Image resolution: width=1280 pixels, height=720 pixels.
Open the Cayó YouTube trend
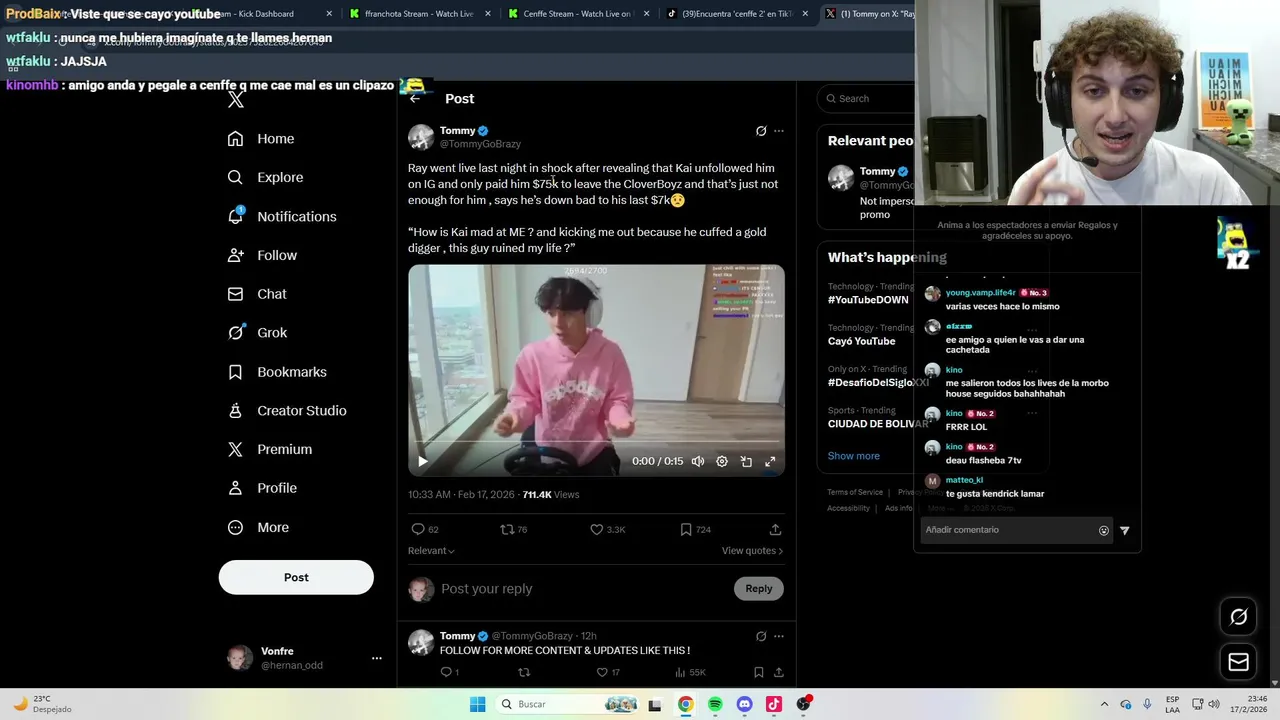(x=861, y=341)
